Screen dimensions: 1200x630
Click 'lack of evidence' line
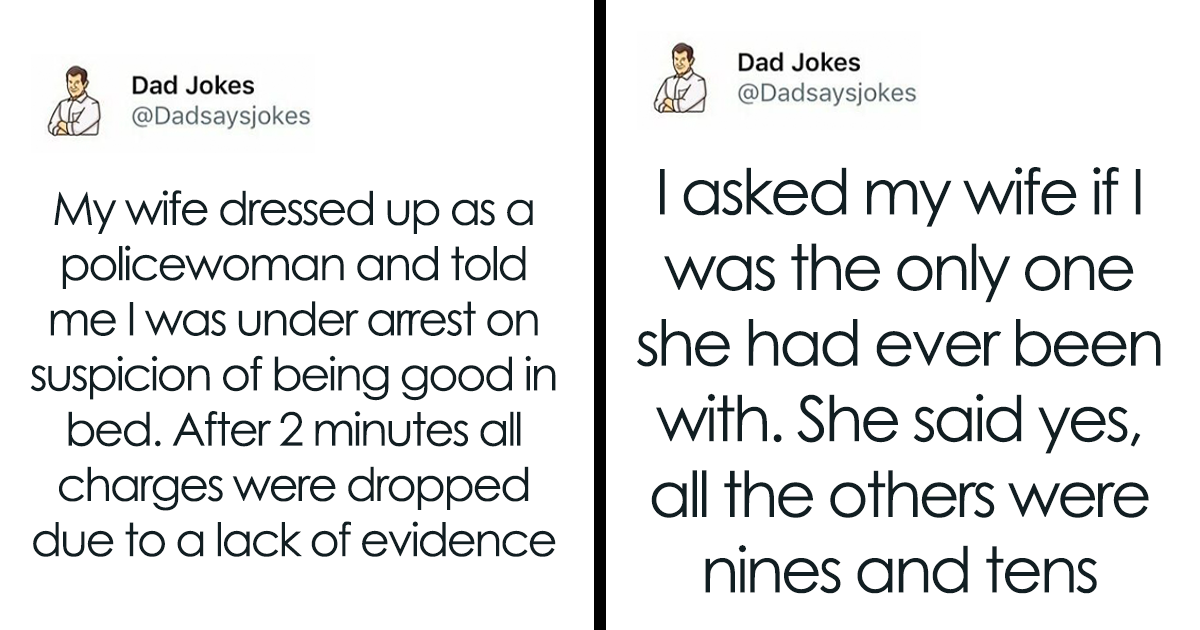[x=294, y=541]
